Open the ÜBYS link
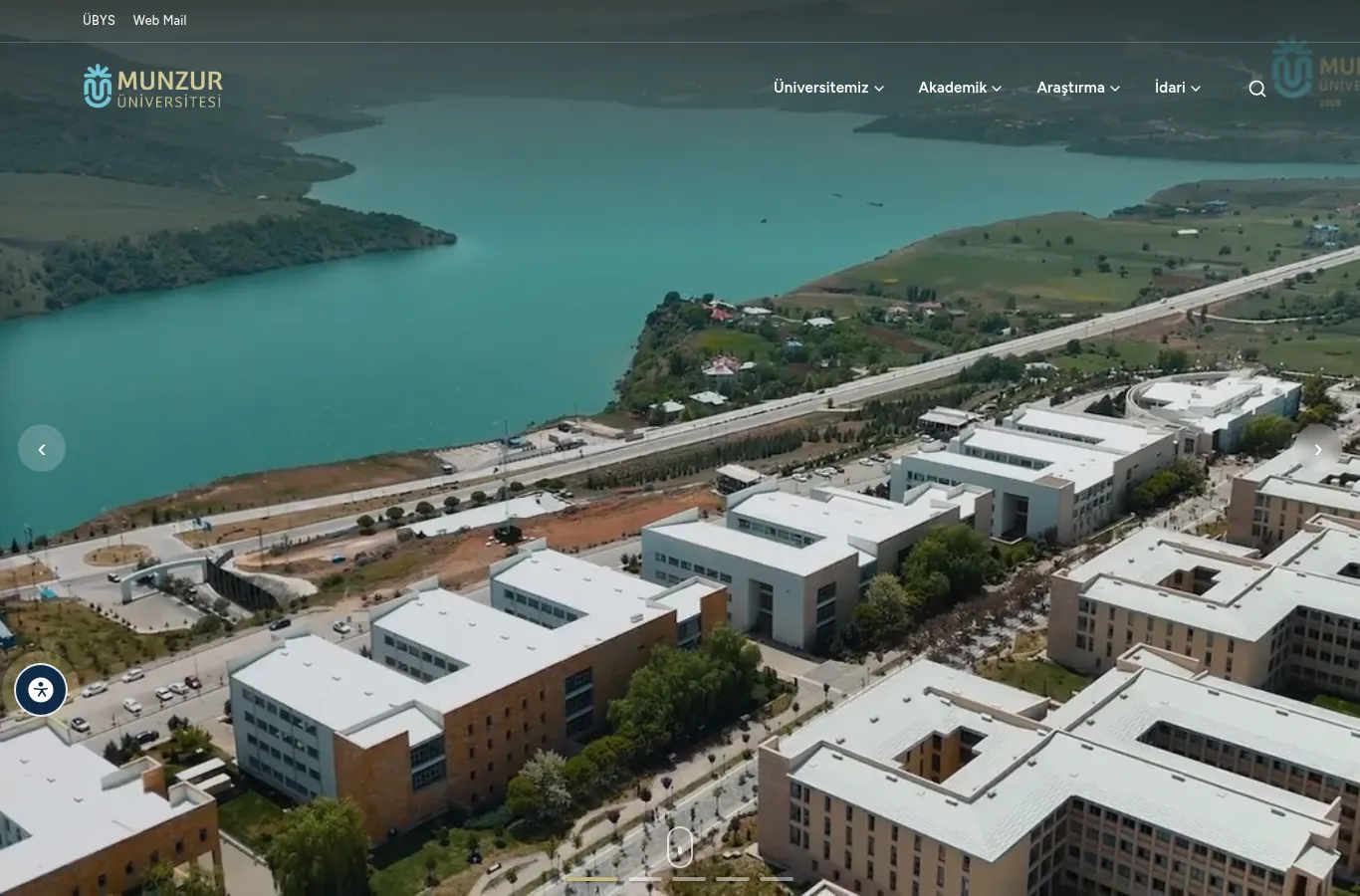The image size is (1360, 896). (x=99, y=20)
